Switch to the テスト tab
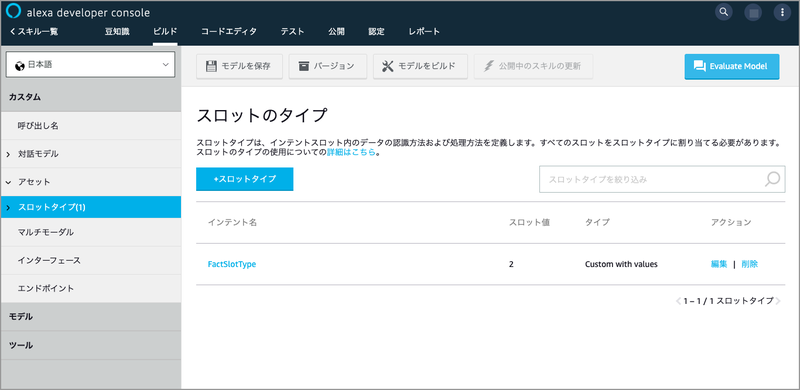800x390 pixels. 292,32
